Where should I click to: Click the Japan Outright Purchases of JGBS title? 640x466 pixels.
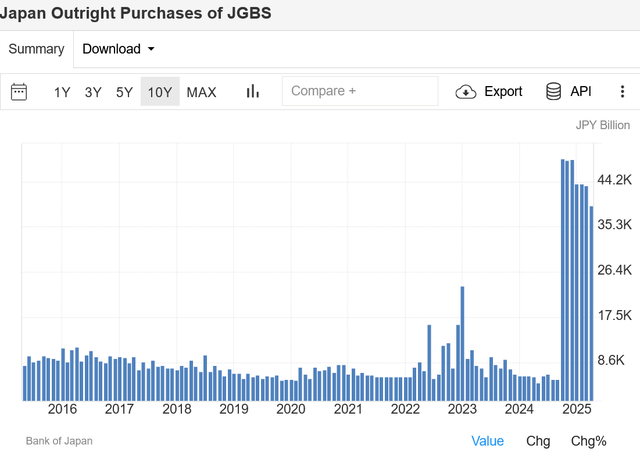[x=136, y=13]
